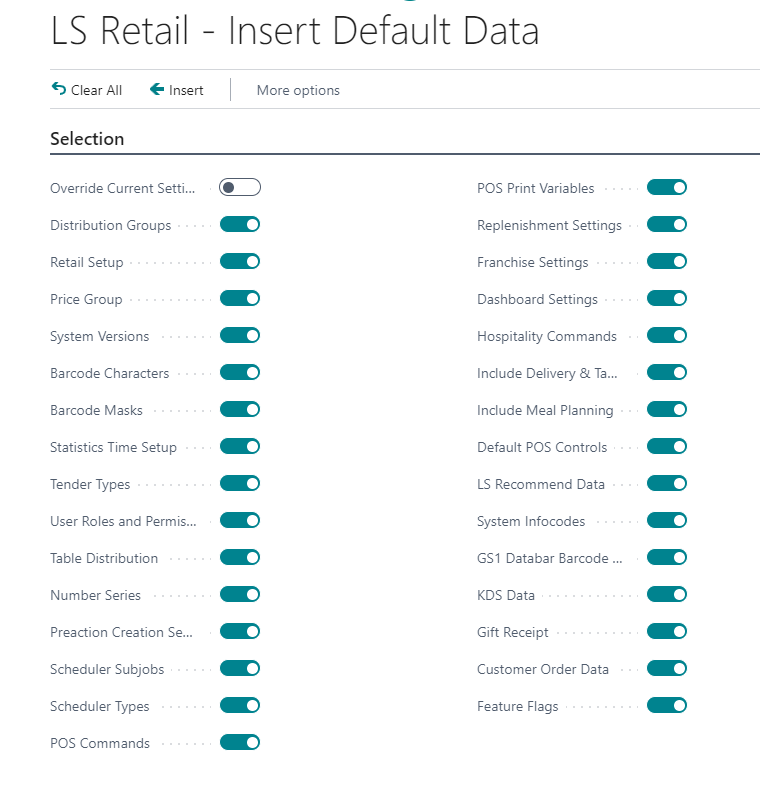The image size is (760, 791).
Task: Disable POS Print Variables toggle
Action: tap(667, 187)
